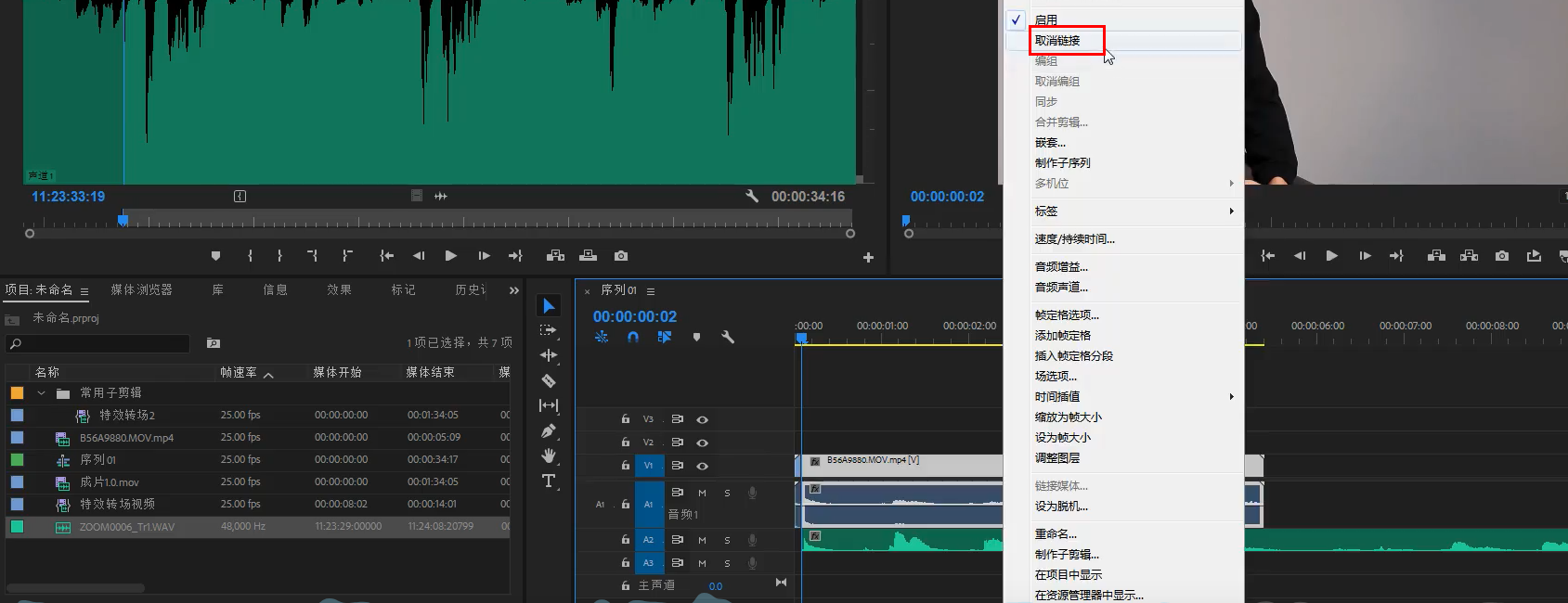The image size is (1568, 603).
Task: Choose 速度/持续时间... from the context menu
Action: (x=1123, y=239)
